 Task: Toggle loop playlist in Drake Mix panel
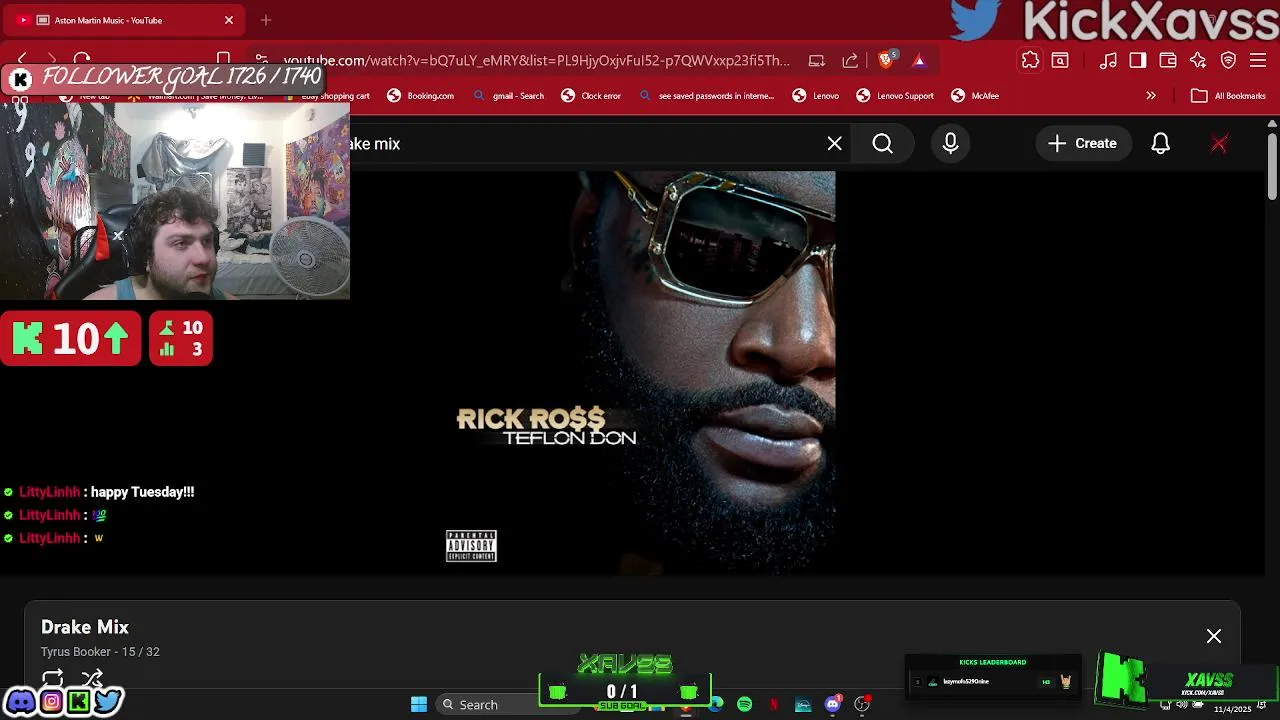click(53, 678)
